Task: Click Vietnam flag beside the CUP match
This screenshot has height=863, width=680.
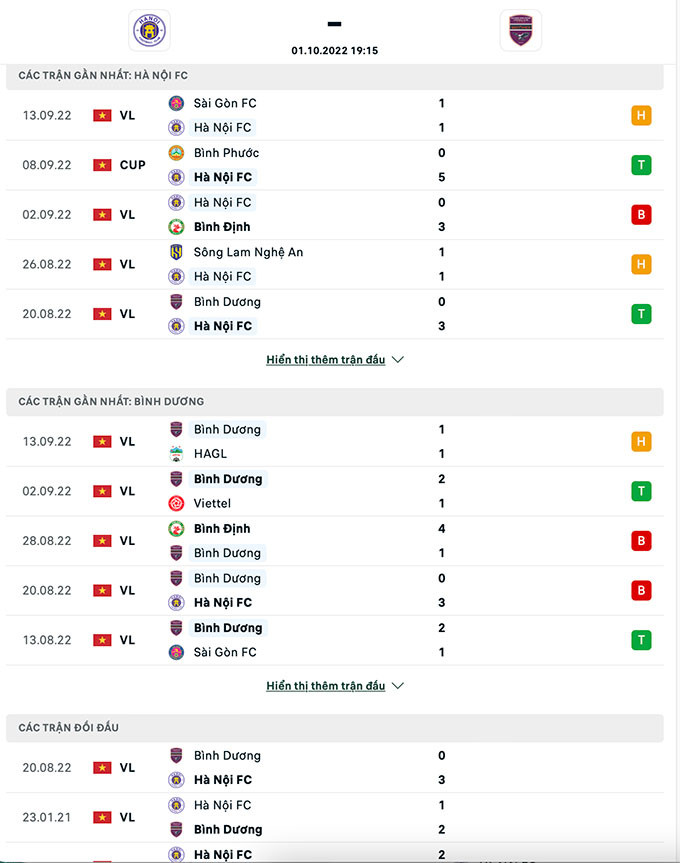Action: [x=102, y=165]
